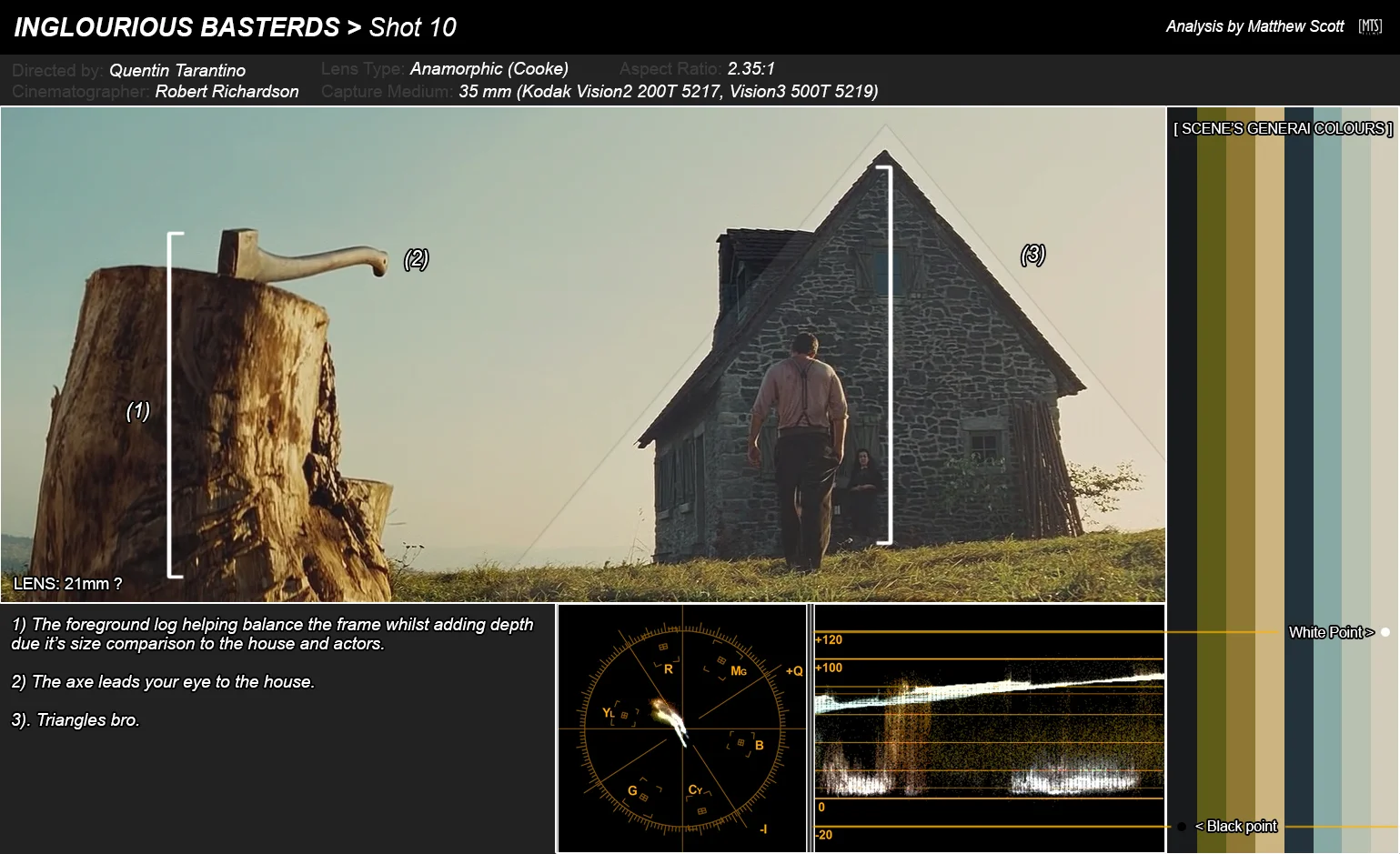Screen dimensions: 1400x854
Task: Click the 'Cinematographer:' label
Action: [x=81, y=91]
